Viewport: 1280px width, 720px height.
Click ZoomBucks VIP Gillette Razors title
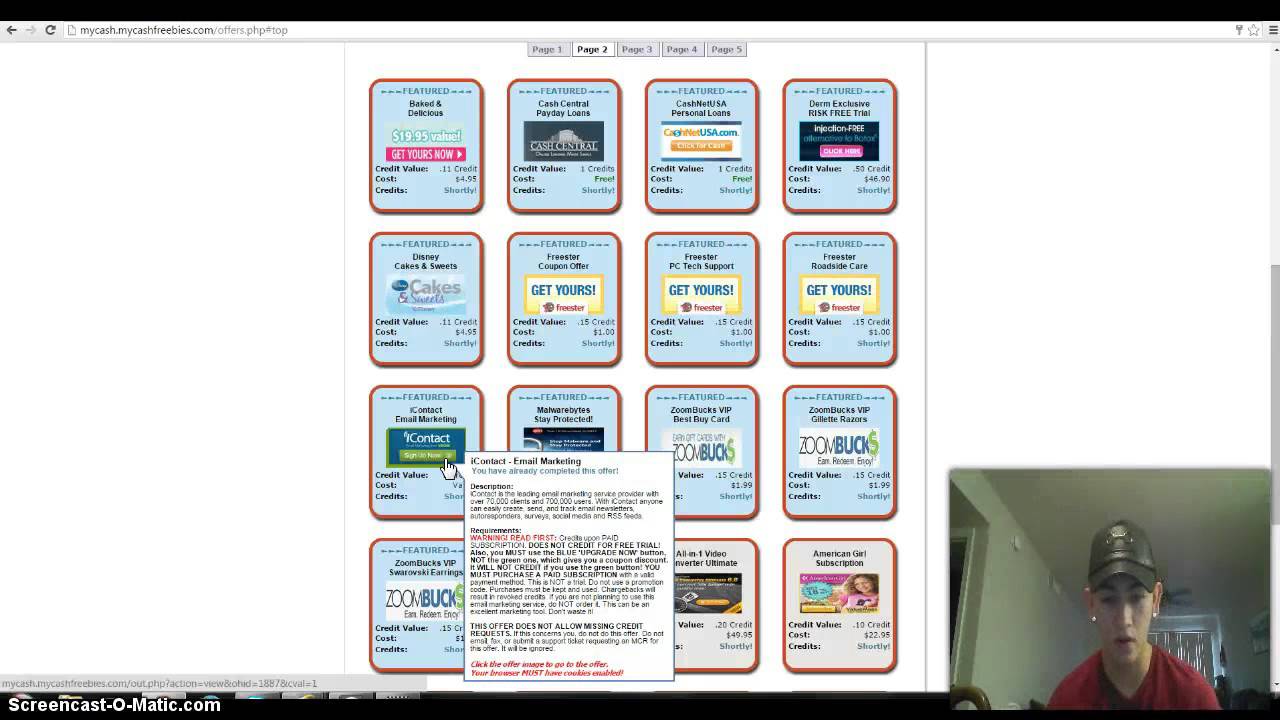point(840,414)
